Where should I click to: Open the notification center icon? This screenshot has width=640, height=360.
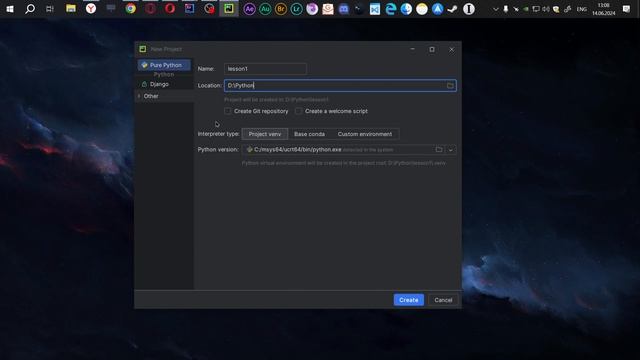point(626,9)
